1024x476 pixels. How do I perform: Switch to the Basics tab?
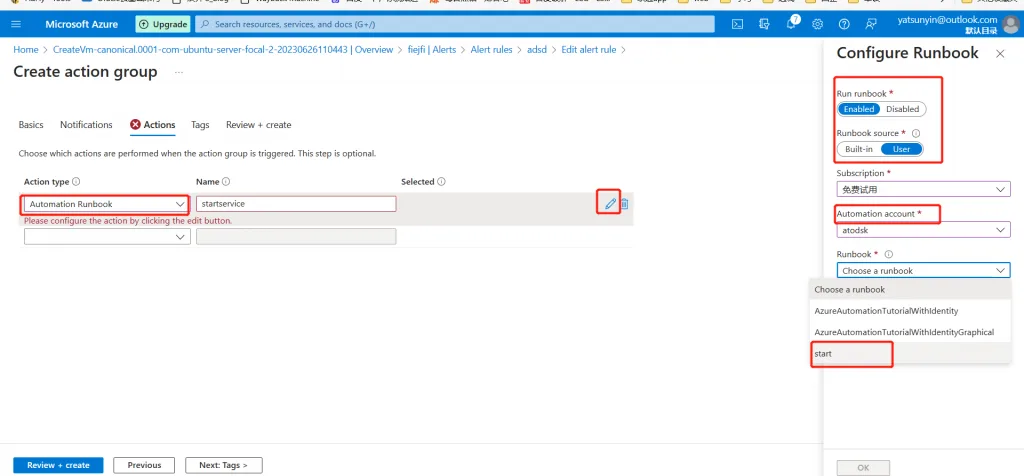(31, 125)
